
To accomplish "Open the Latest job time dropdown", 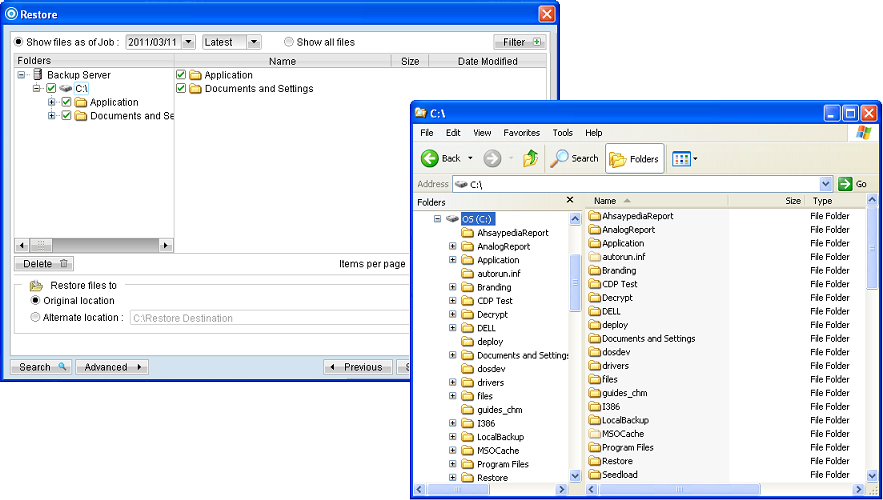I will click(x=253, y=42).
